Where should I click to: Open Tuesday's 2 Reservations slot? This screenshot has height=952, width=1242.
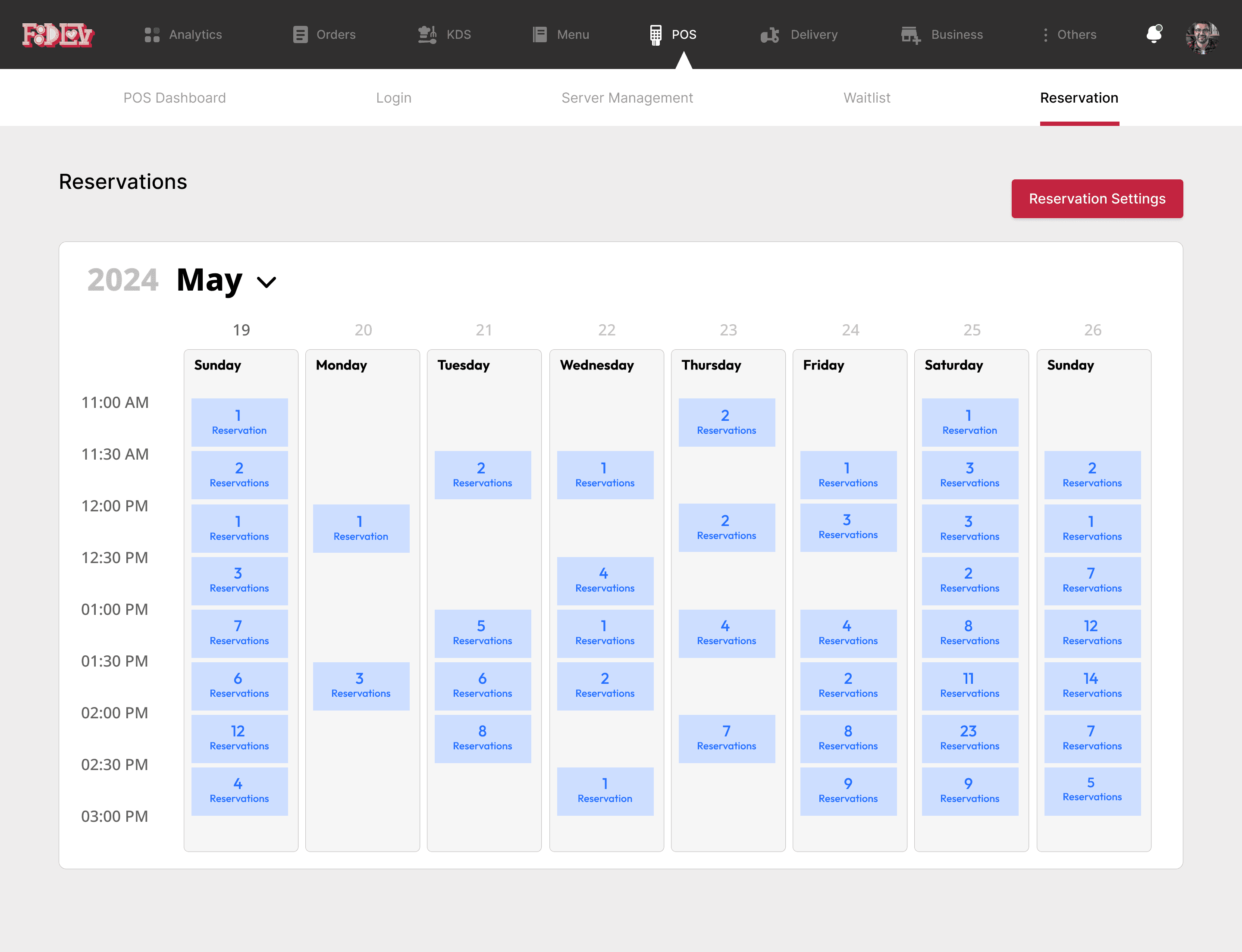483,475
